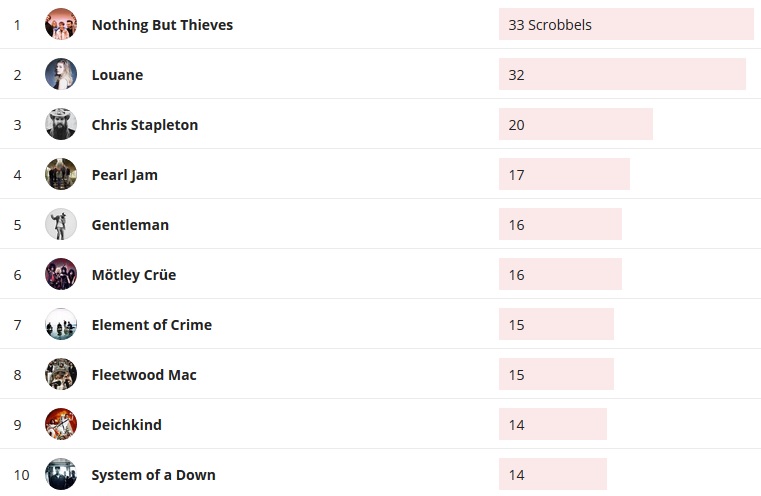761x496 pixels.
Task: Select Fleetwood Mac's avatar thumbnail
Action: [x=61, y=374]
